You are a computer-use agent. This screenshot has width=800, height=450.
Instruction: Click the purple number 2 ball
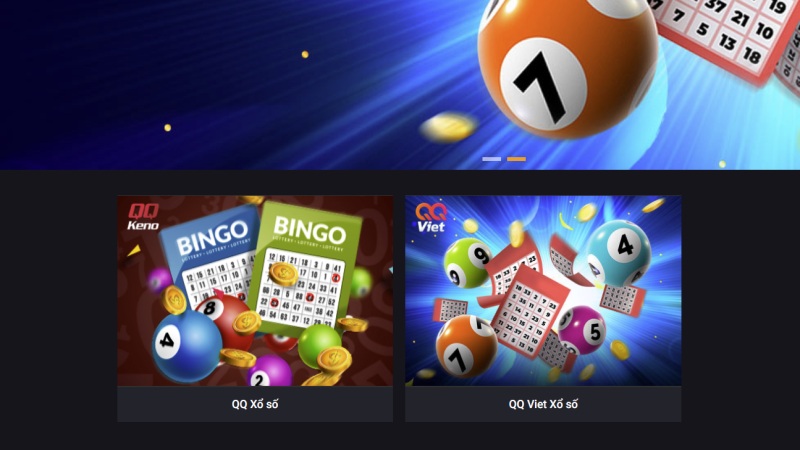click(x=269, y=371)
